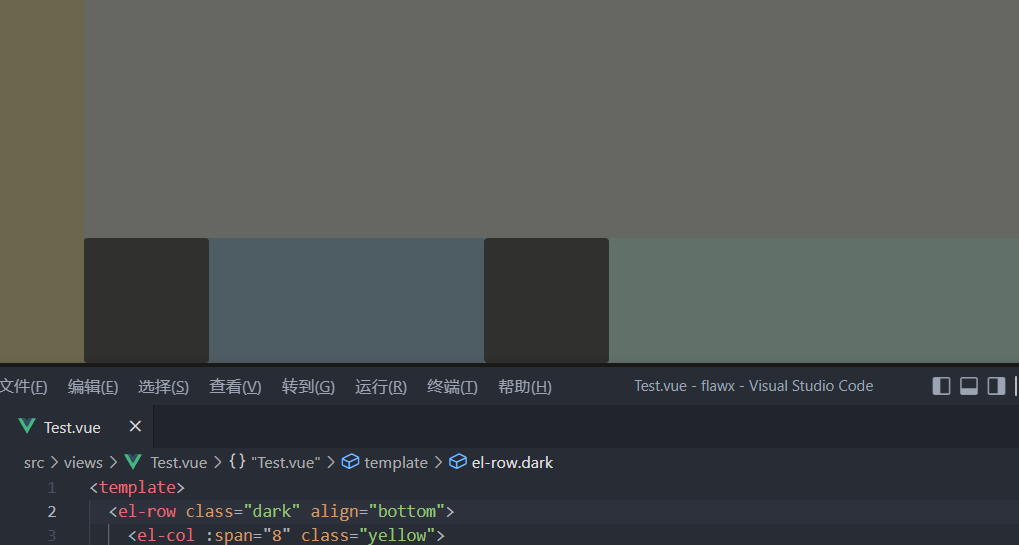Expand the chevron after src breadcrumb
The width and height of the screenshot is (1019, 545).
54,463
